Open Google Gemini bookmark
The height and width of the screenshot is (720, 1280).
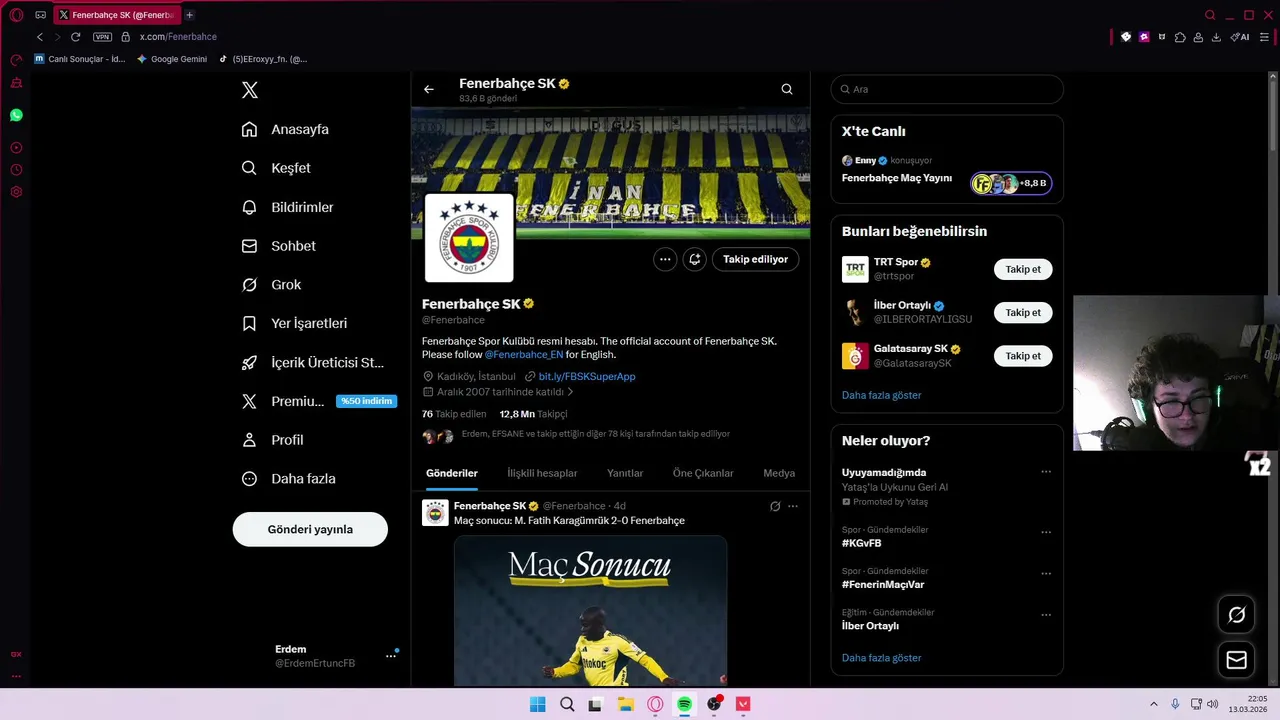tap(172, 59)
